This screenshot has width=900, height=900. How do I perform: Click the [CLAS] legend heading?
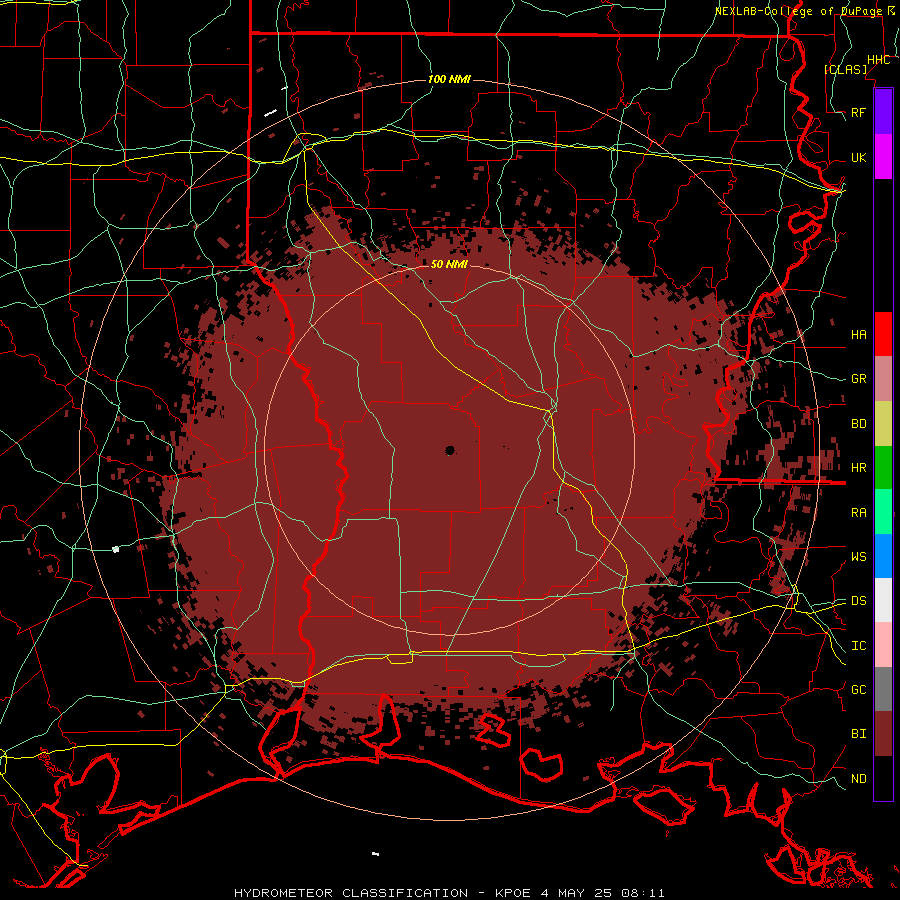[x=845, y=69]
